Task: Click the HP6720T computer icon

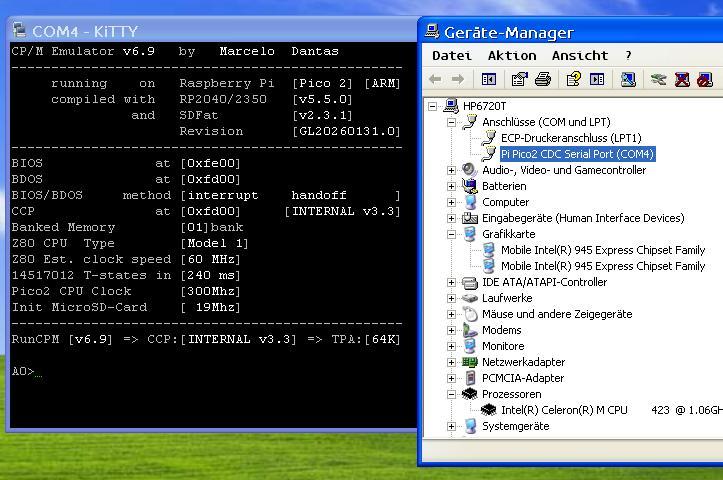Action: (451, 106)
